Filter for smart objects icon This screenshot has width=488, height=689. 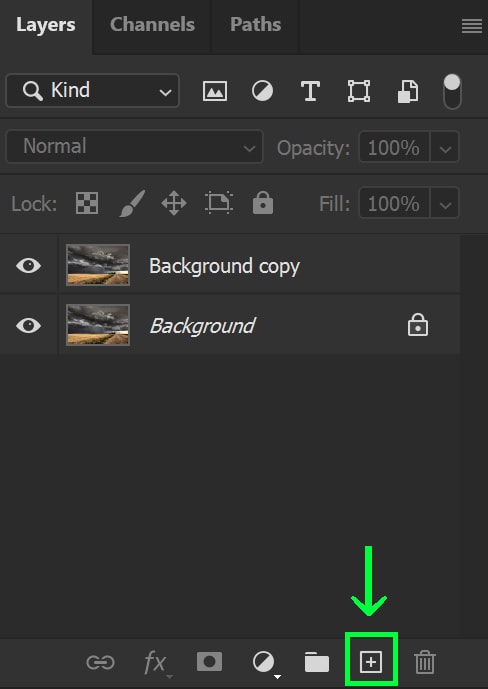point(408,91)
